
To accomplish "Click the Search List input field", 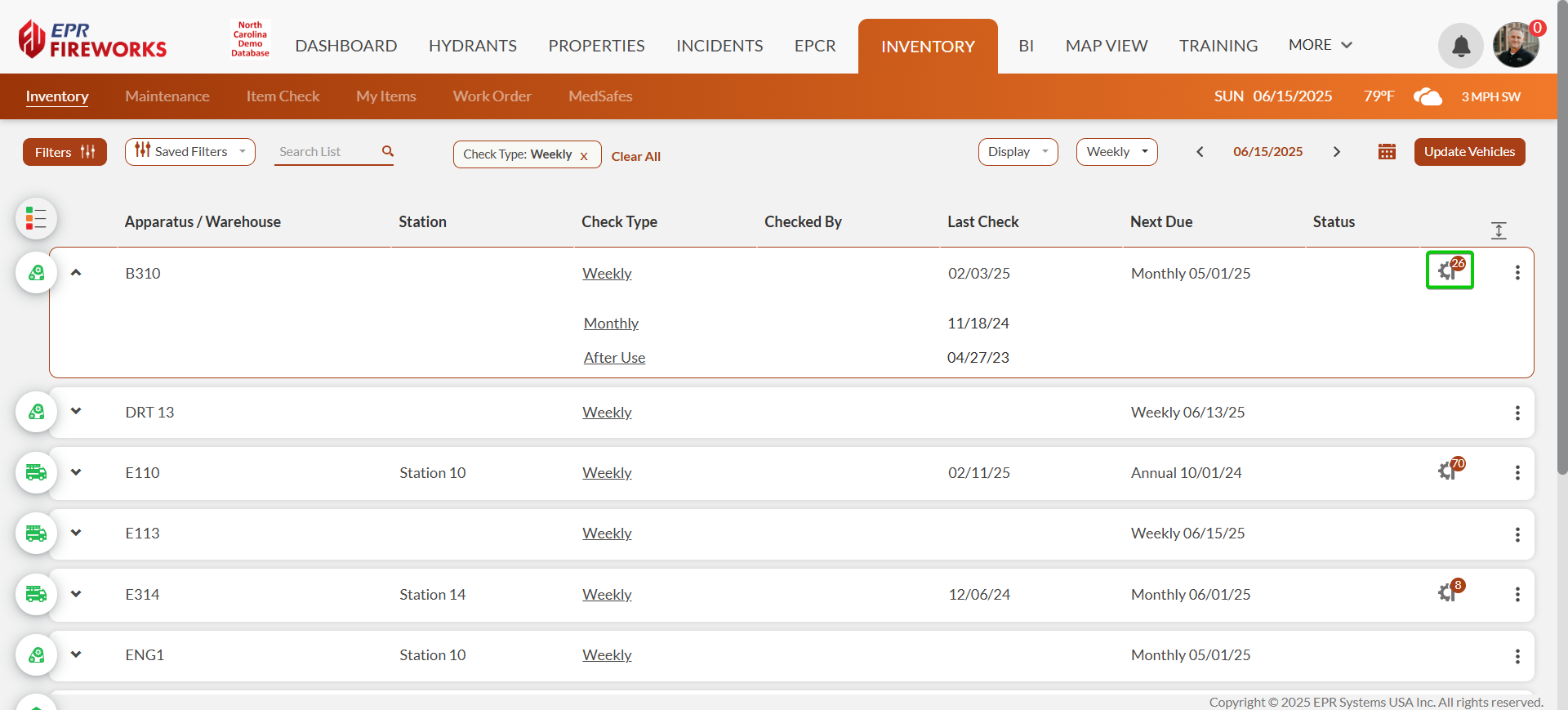I will [x=327, y=152].
